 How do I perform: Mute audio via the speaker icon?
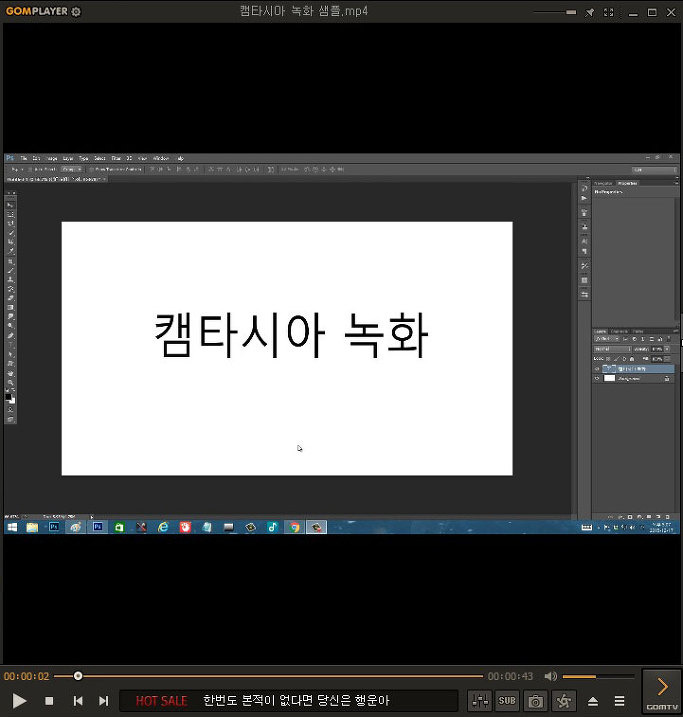550,676
